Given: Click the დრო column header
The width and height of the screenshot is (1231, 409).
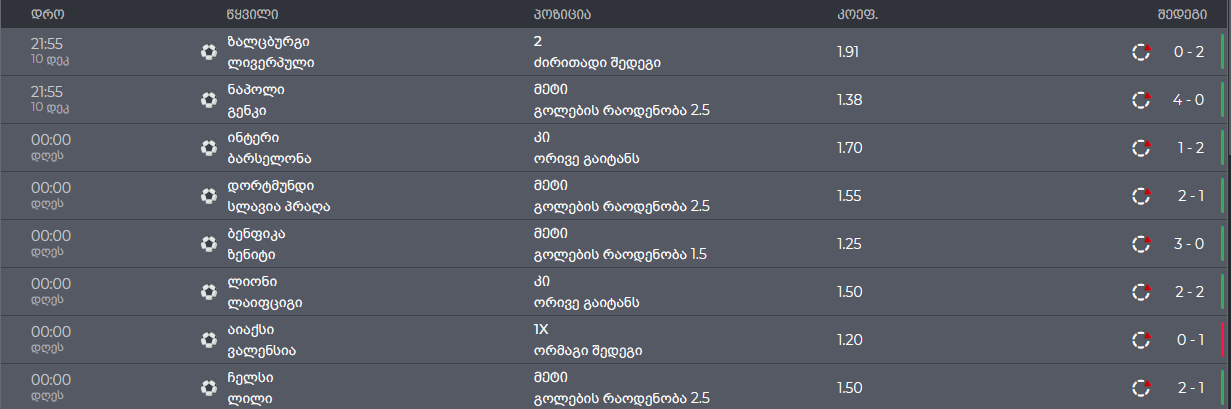Looking at the screenshot, I should tap(49, 14).
